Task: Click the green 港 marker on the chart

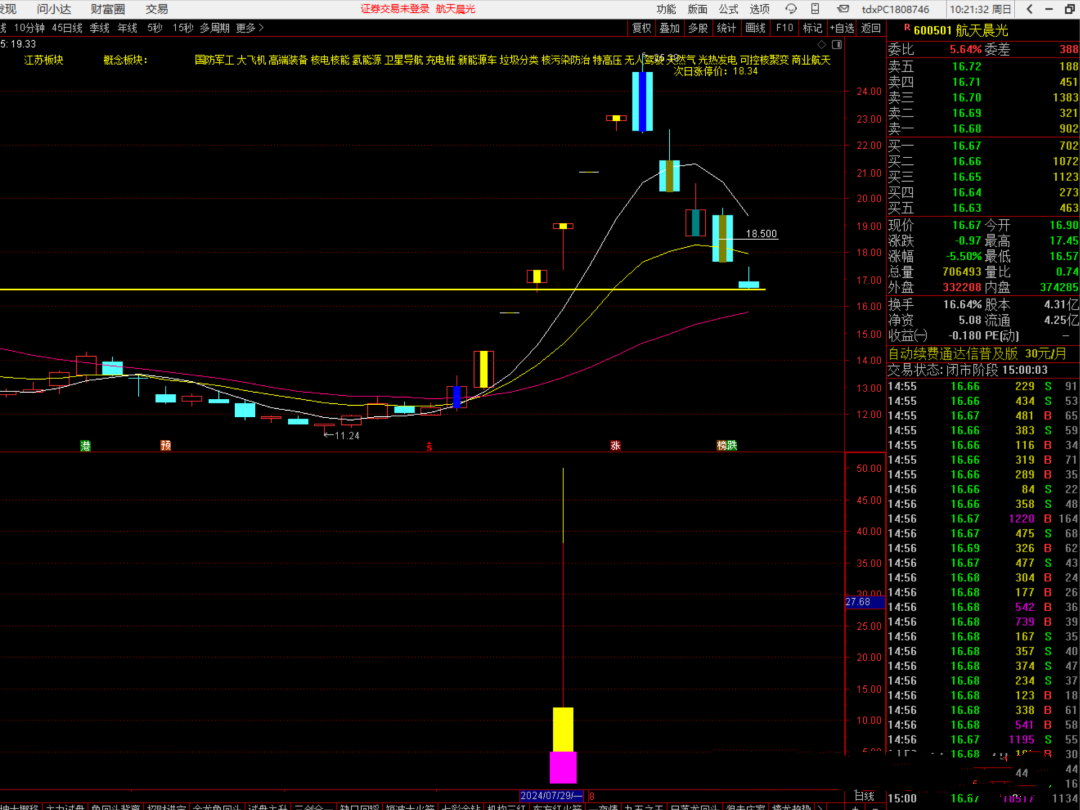Action: tap(86, 445)
